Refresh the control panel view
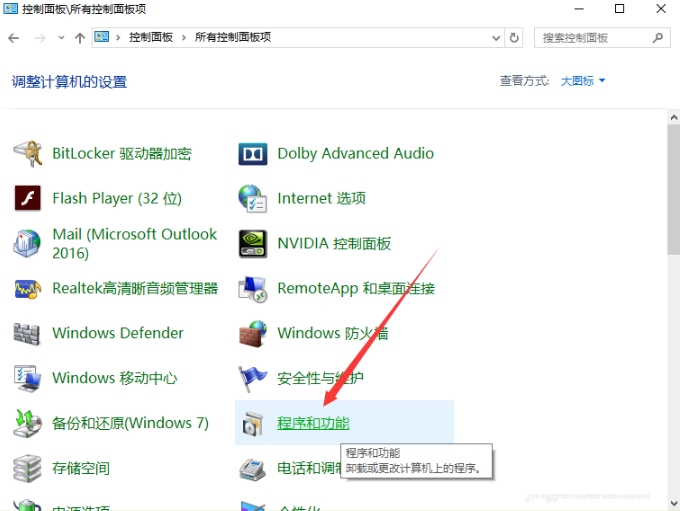This screenshot has height=511, width=680. pyautogui.click(x=514, y=38)
